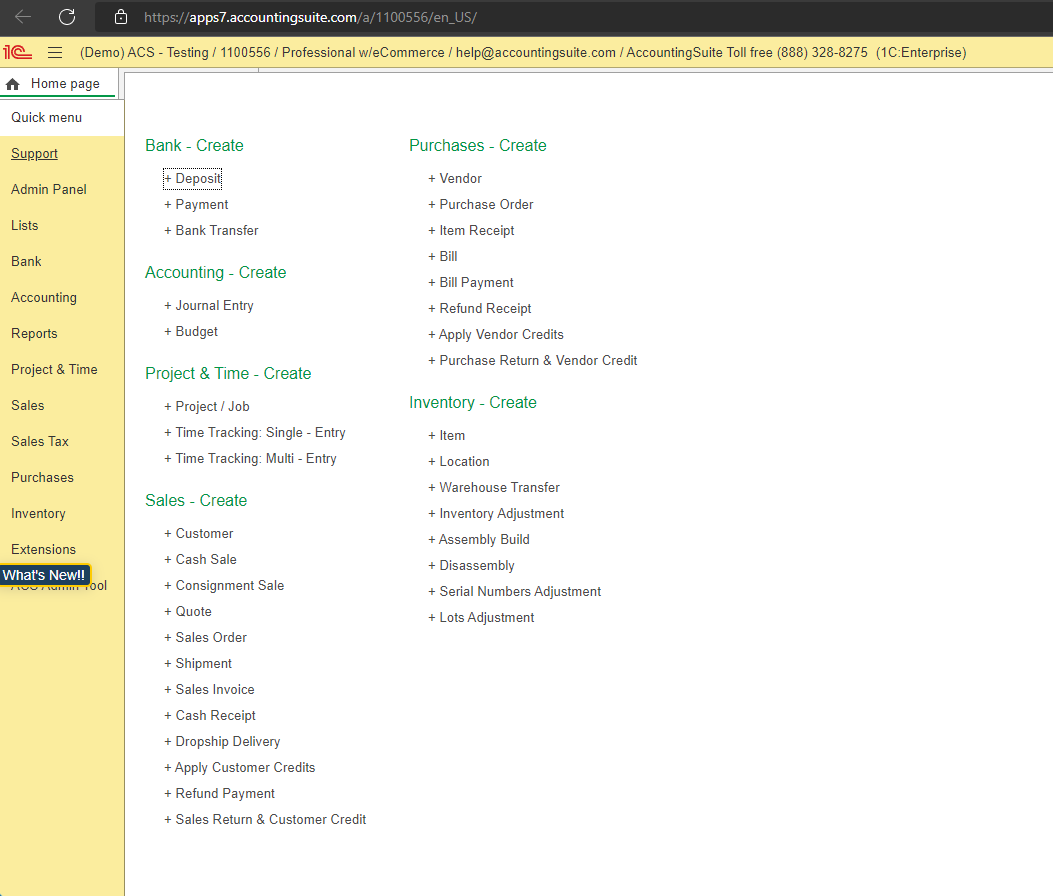Screen dimensions: 1053x896
Task: Create a new Journal Entry
Action: (x=209, y=306)
